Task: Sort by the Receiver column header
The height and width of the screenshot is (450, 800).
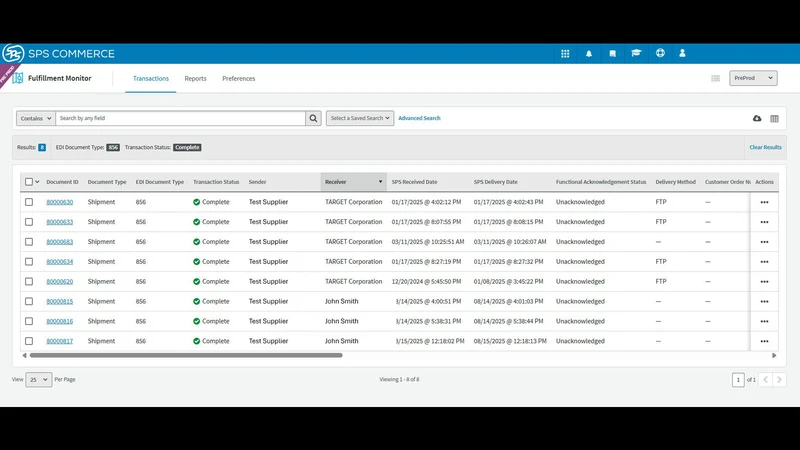Action: pos(353,182)
